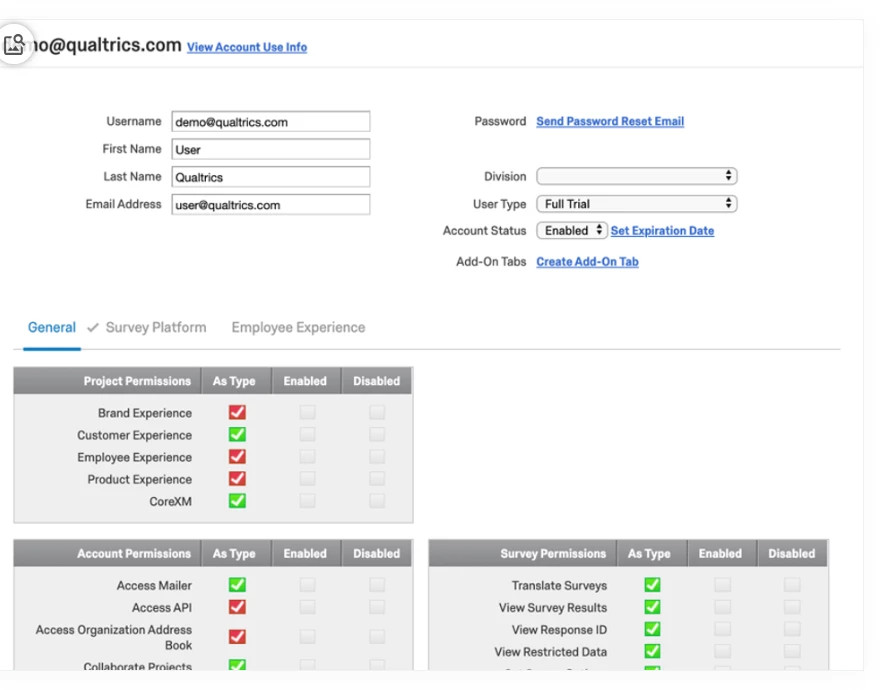Check Disabled for Translate Surveys
The image size is (884, 690).
point(792,585)
